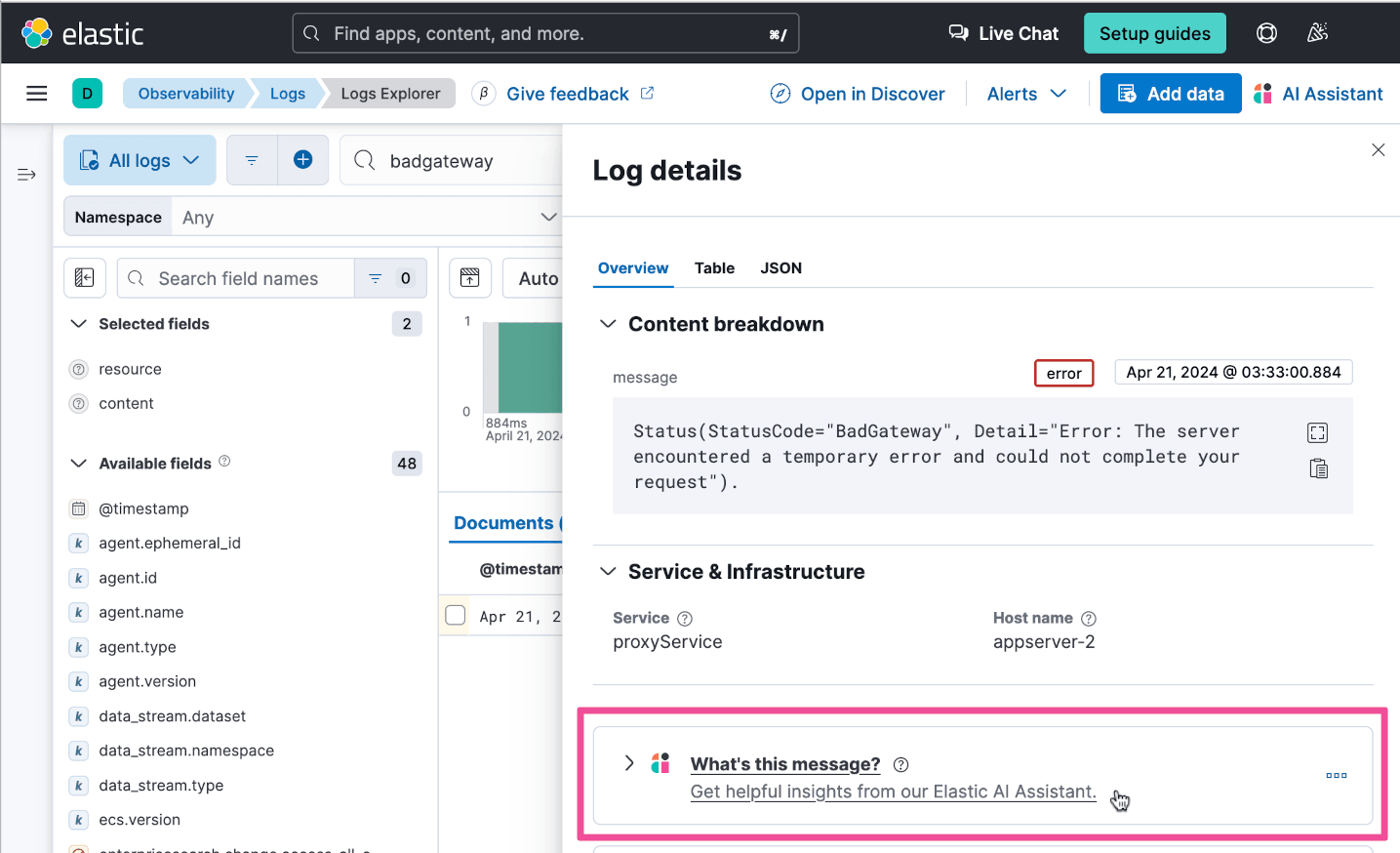
Task: Open the help menu icon
Action: click(x=1266, y=33)
